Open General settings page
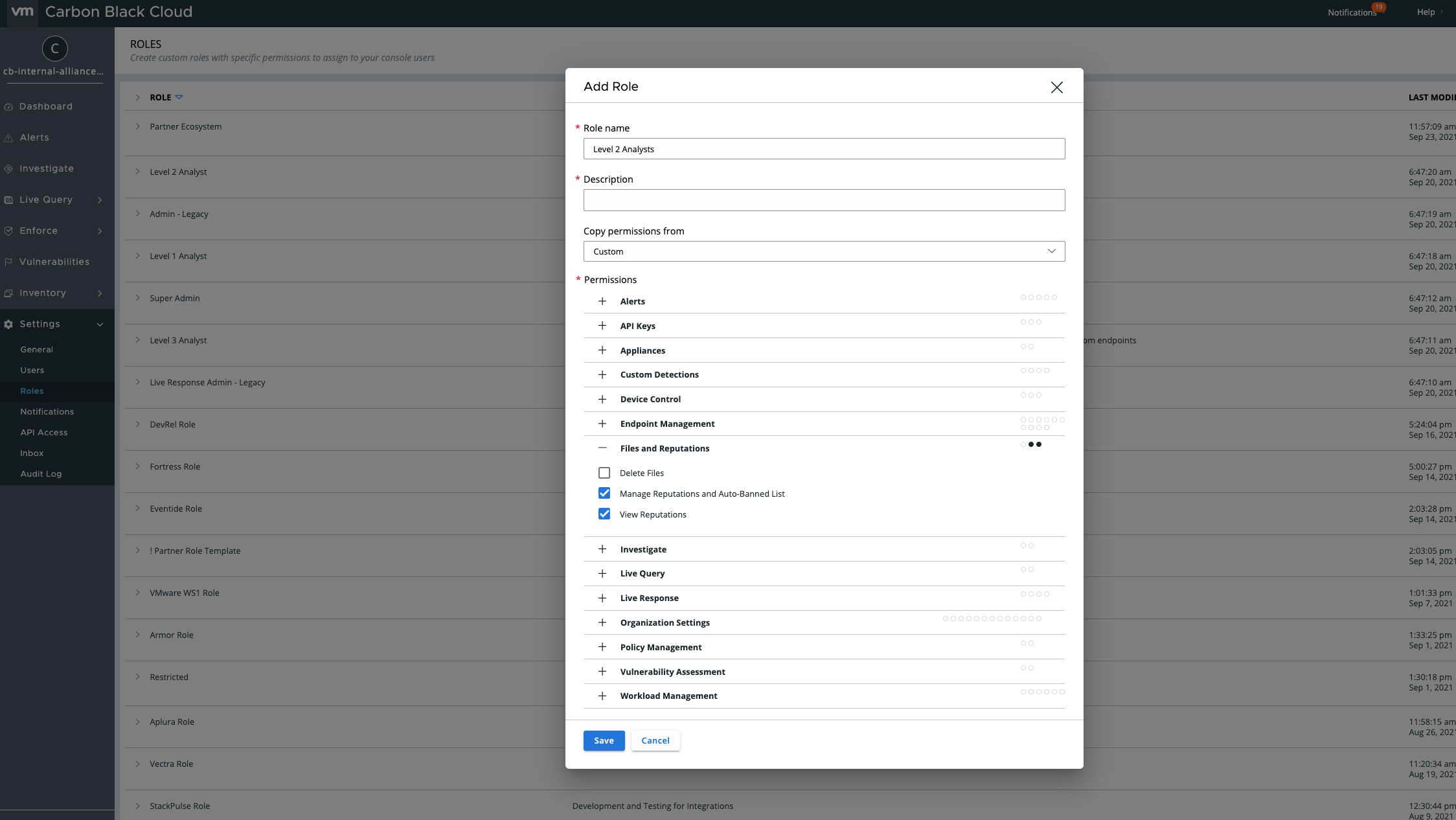This screenshot has height=820, width=1456. point(36,350)
